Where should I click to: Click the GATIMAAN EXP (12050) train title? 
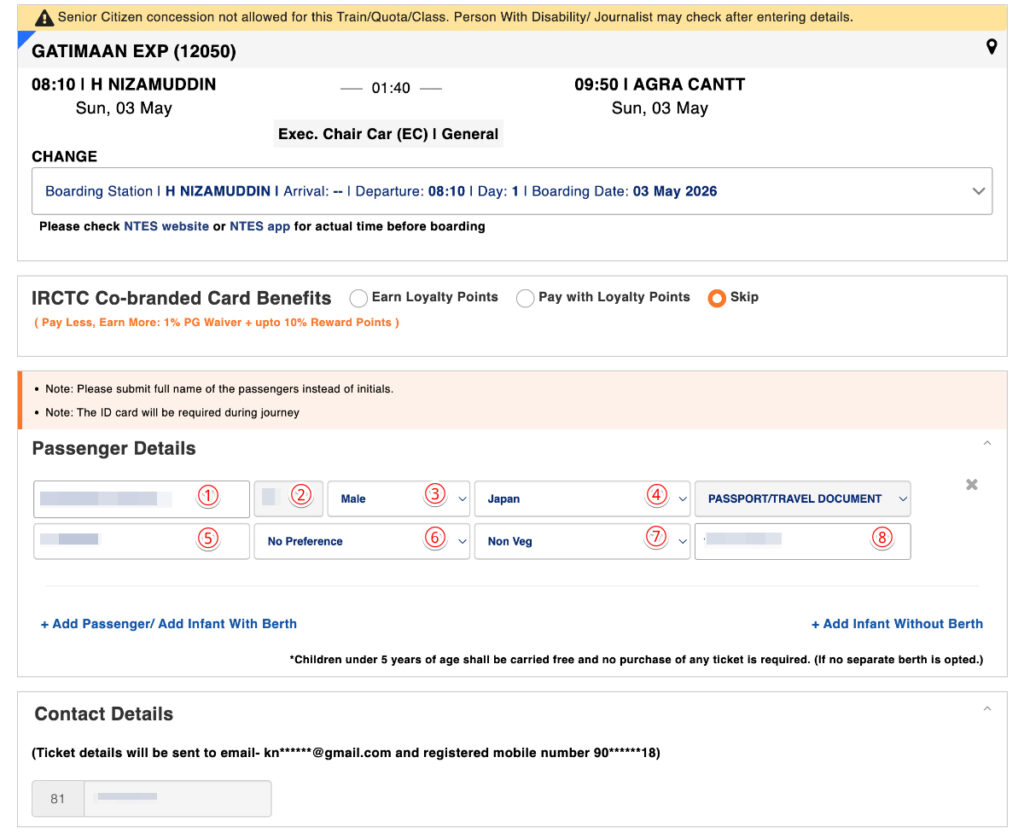tap(134, 51)
